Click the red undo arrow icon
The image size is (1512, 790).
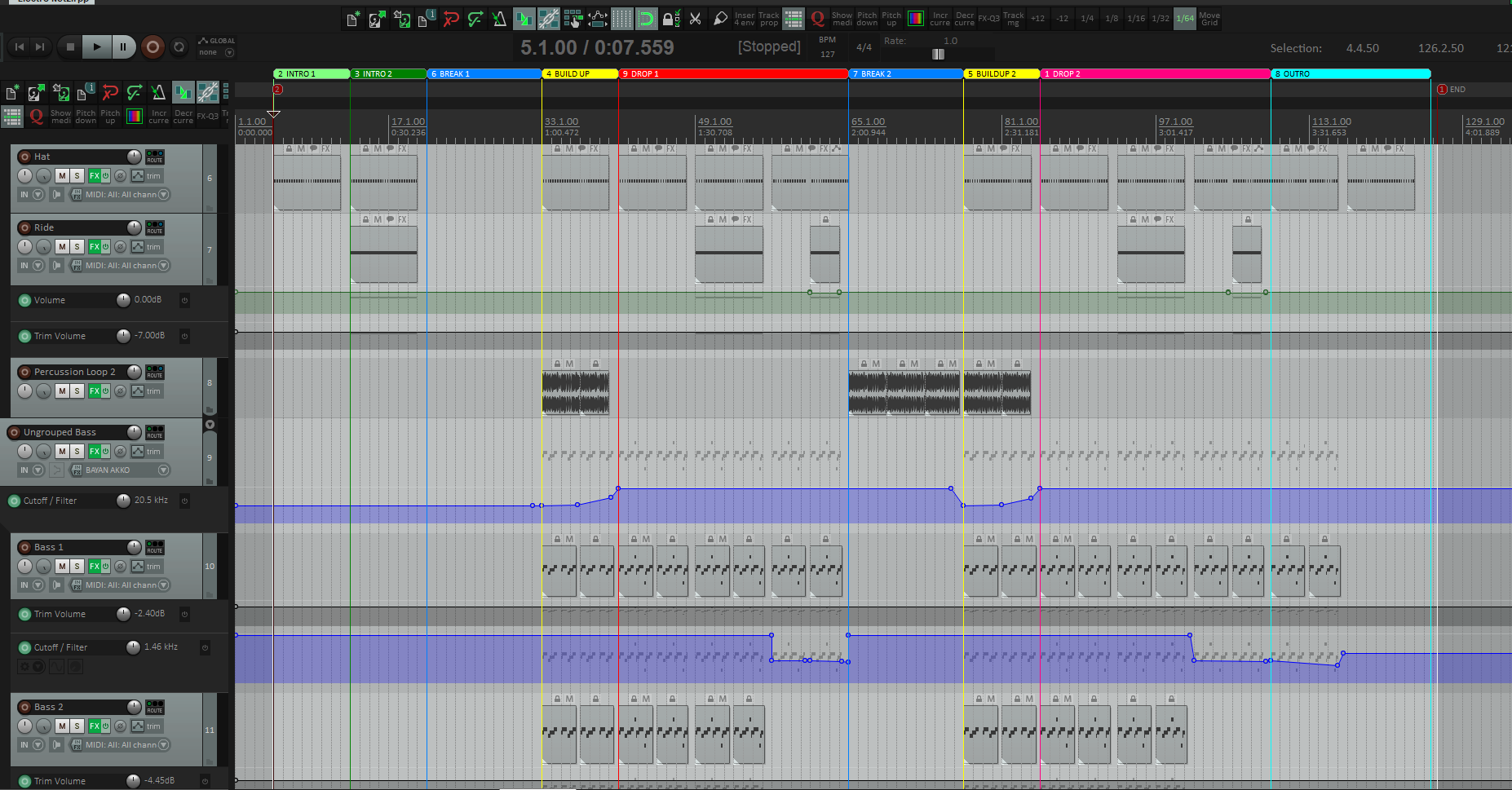point(451,19)
